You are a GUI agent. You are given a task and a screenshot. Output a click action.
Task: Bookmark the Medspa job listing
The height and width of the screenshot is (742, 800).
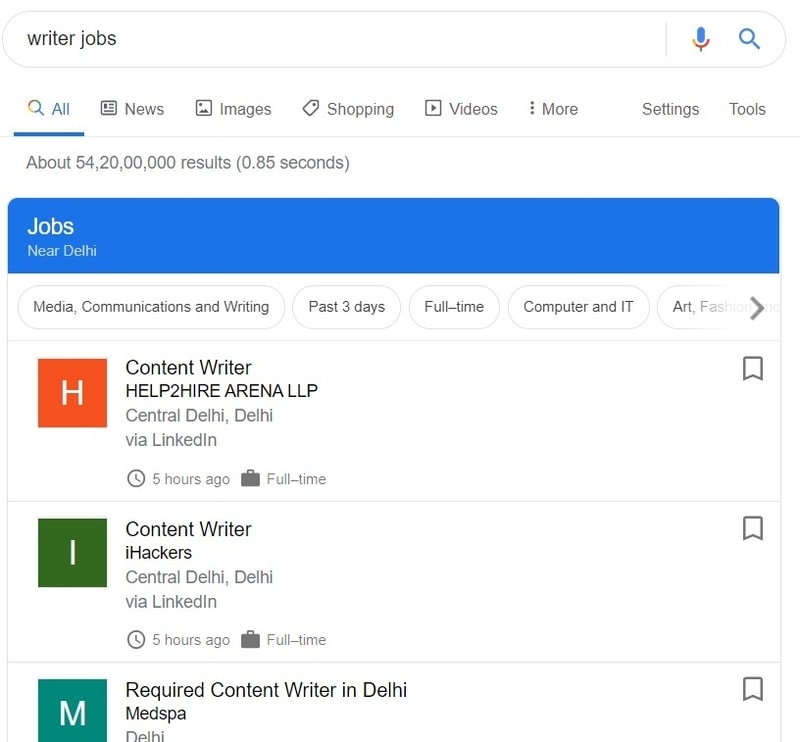pos(752,689)
